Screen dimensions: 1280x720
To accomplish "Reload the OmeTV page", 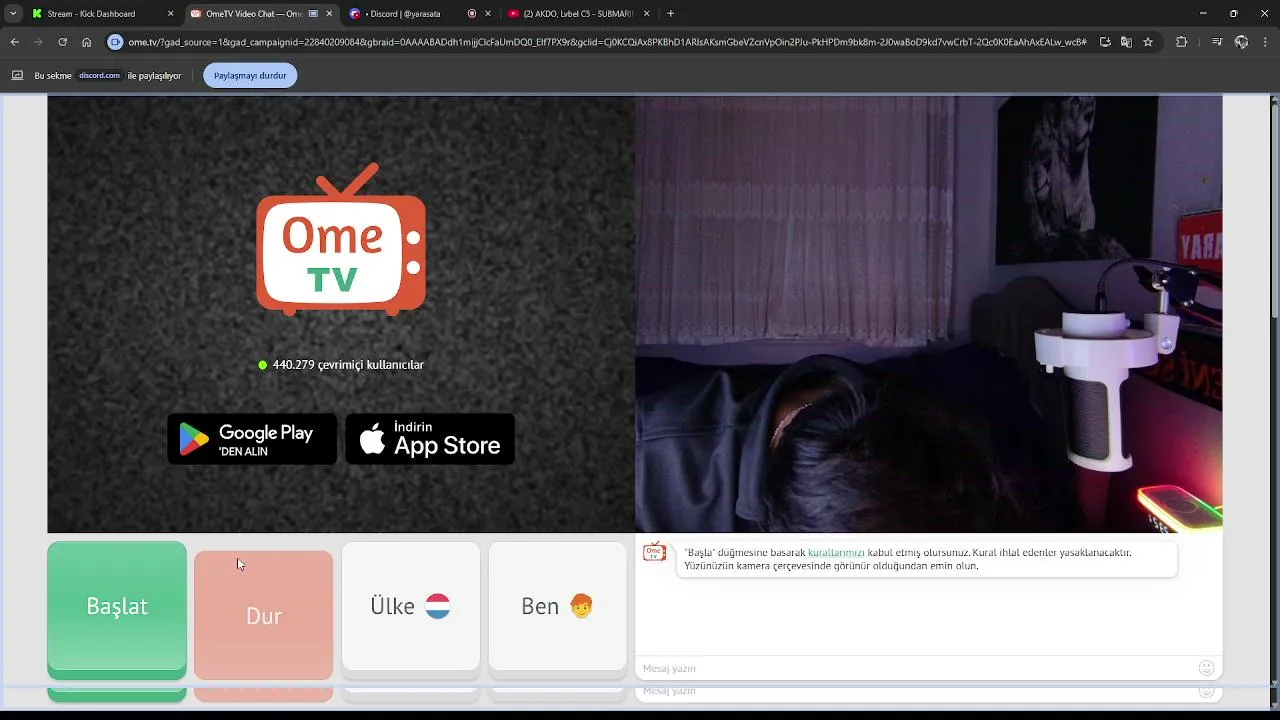I will click(x=62, y=42).
